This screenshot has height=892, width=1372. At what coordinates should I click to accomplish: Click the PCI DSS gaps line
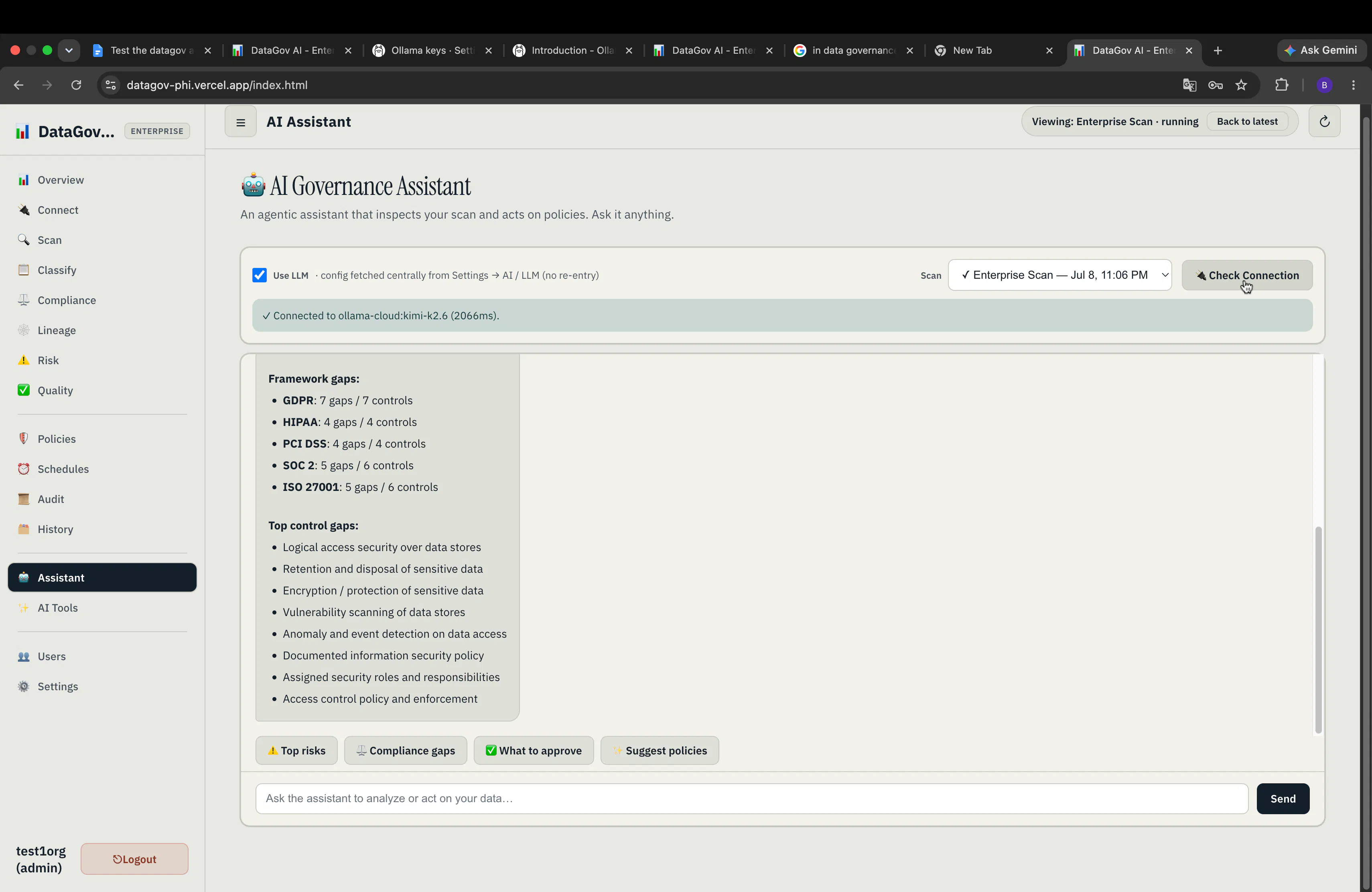(354, 444)
